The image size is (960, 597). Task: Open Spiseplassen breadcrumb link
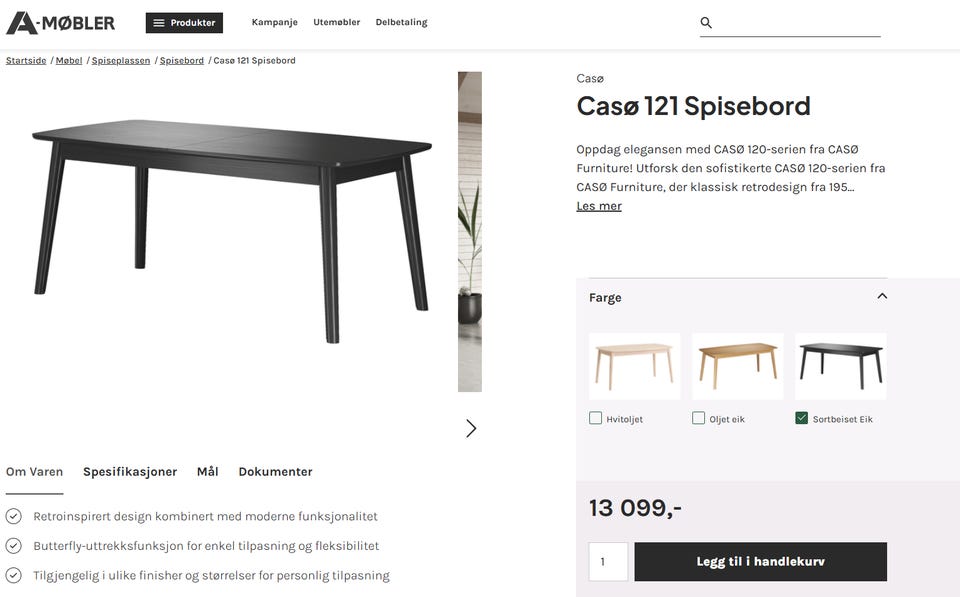[x=121, y=60]
